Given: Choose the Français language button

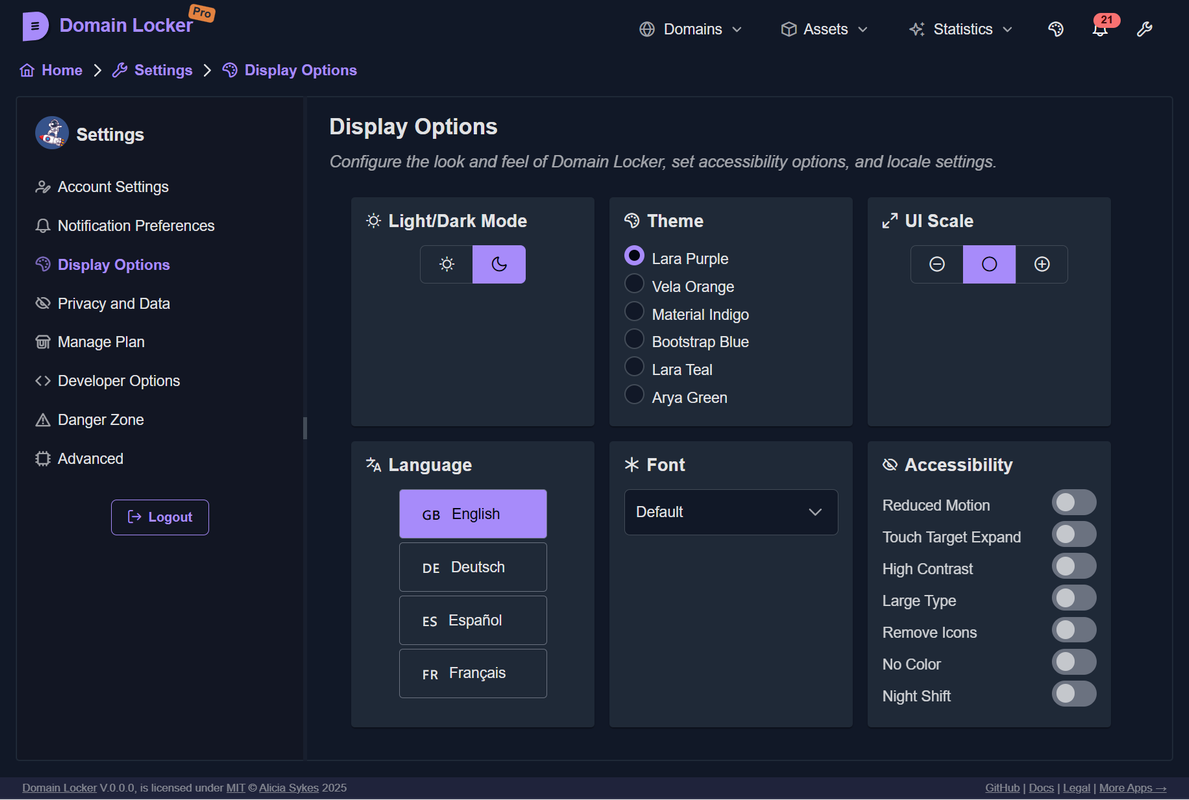Looking at the screenshot, I should tap(473, 673).
